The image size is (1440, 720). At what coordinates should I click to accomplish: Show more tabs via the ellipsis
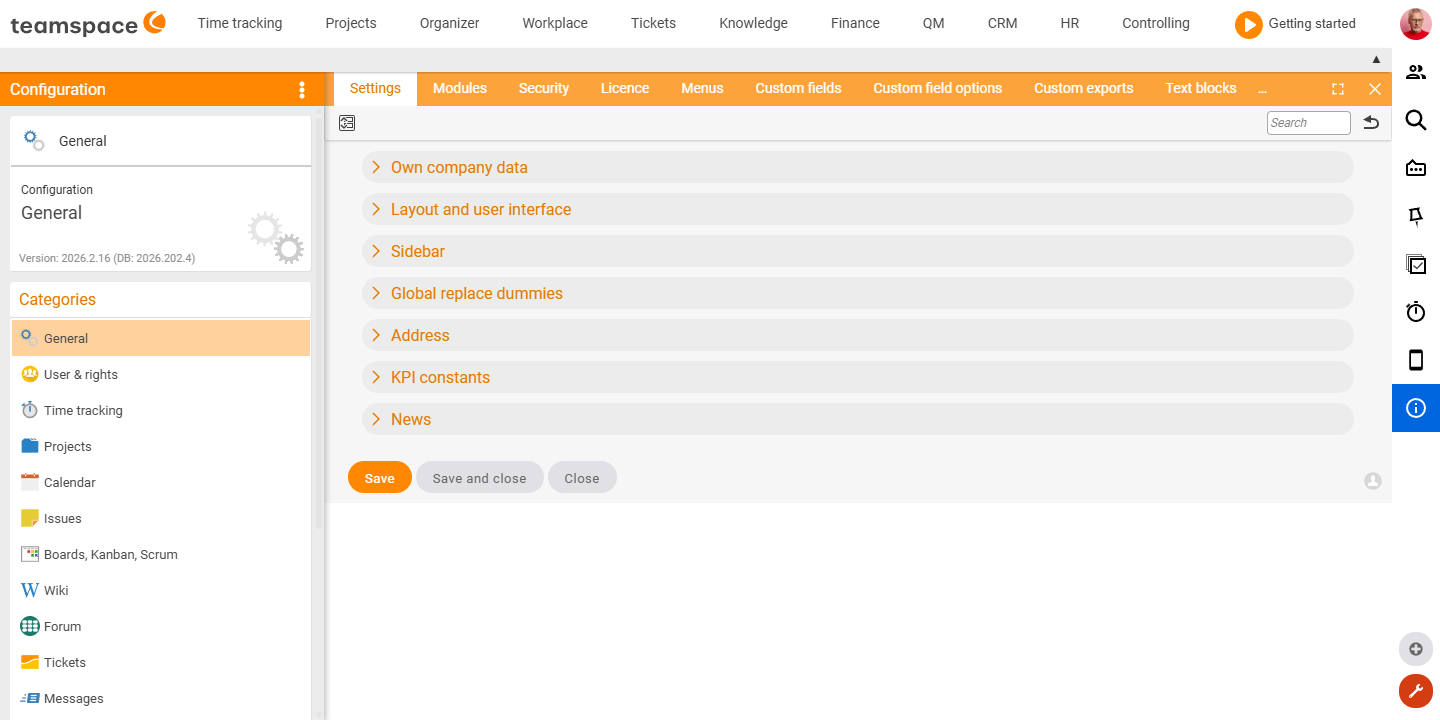(x=1263, y=90)
